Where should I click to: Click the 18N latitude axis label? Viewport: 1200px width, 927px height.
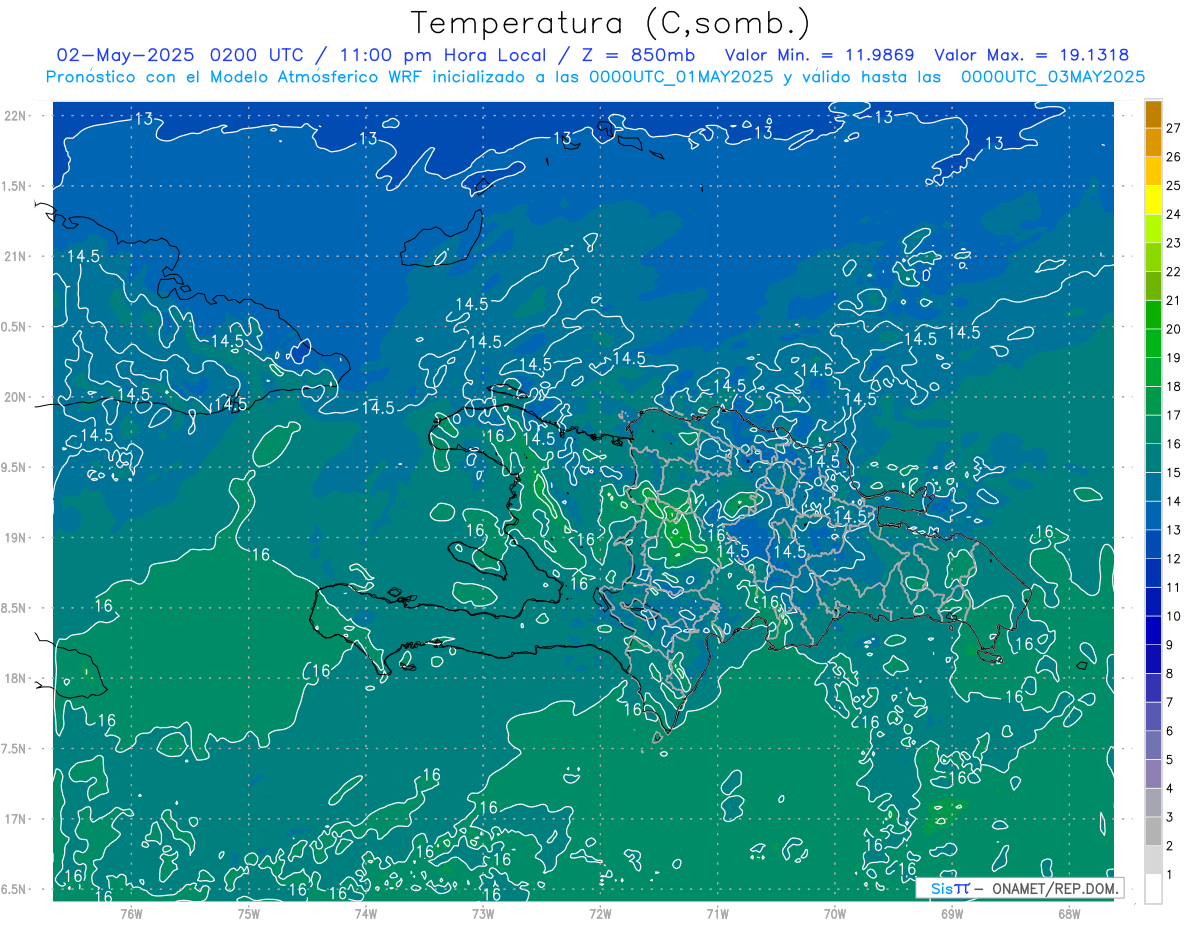click(x=17, y=679)
